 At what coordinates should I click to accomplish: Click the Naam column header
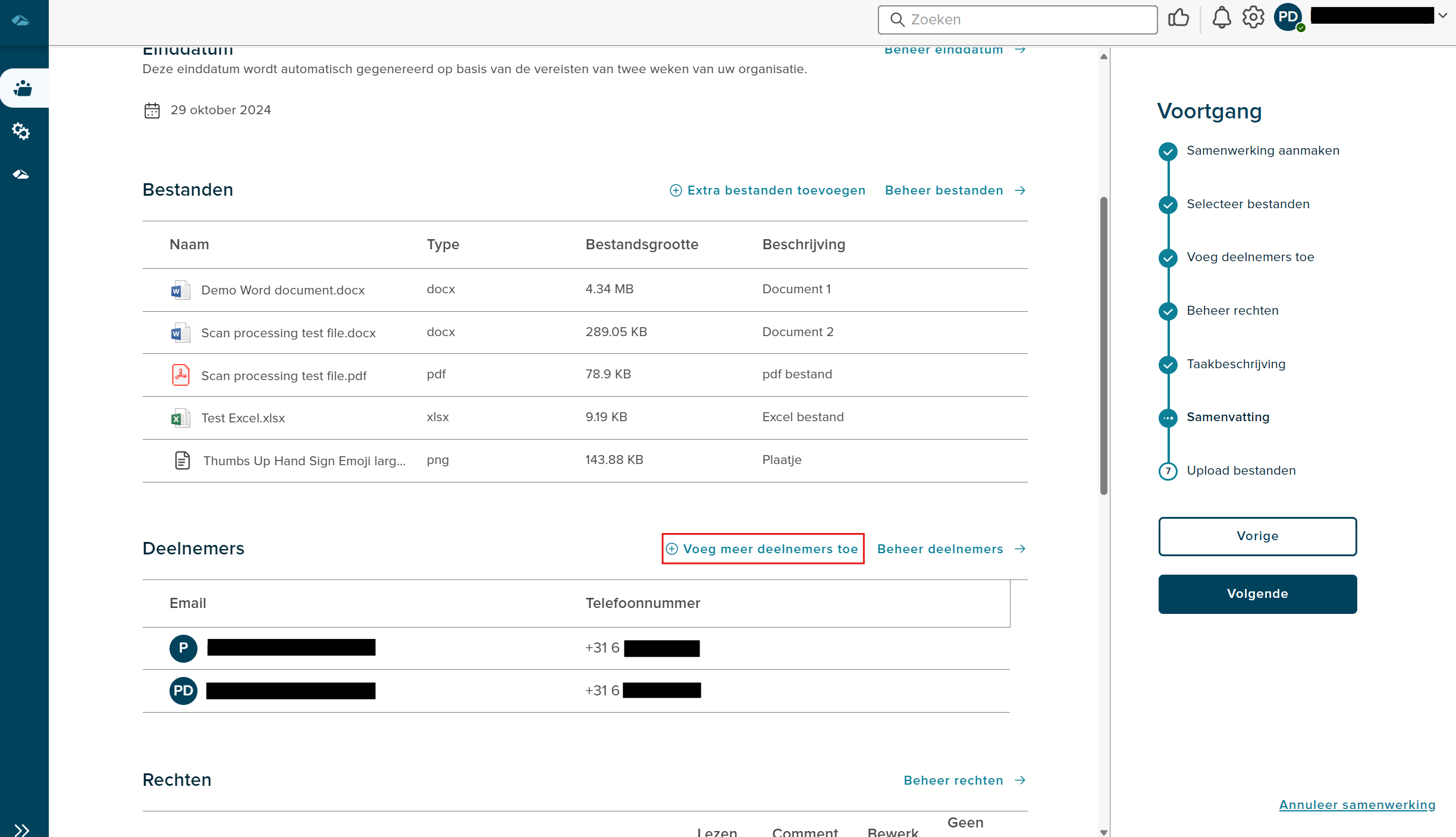(189, 244)
